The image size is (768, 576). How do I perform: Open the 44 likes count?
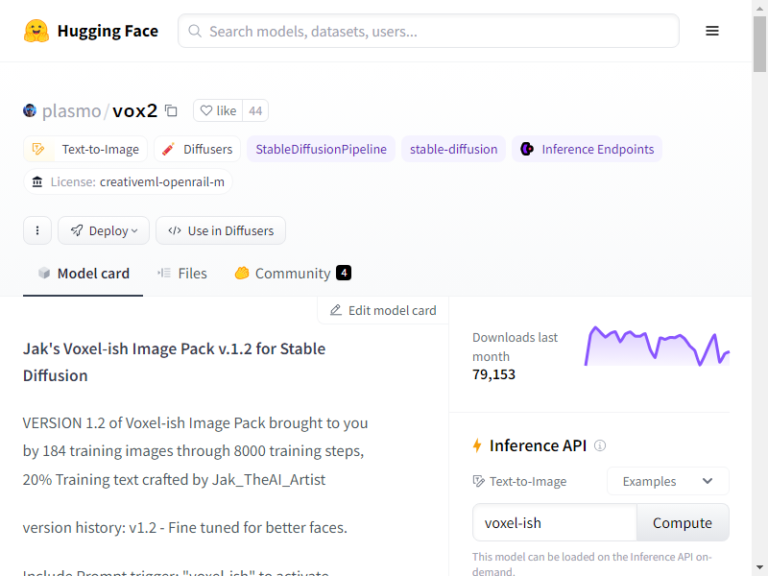click(x=255, y=110)
